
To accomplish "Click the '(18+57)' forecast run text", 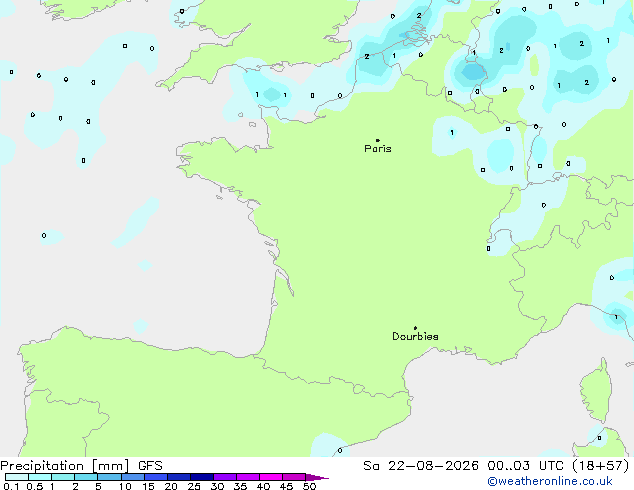I will (x=601, y=466).
